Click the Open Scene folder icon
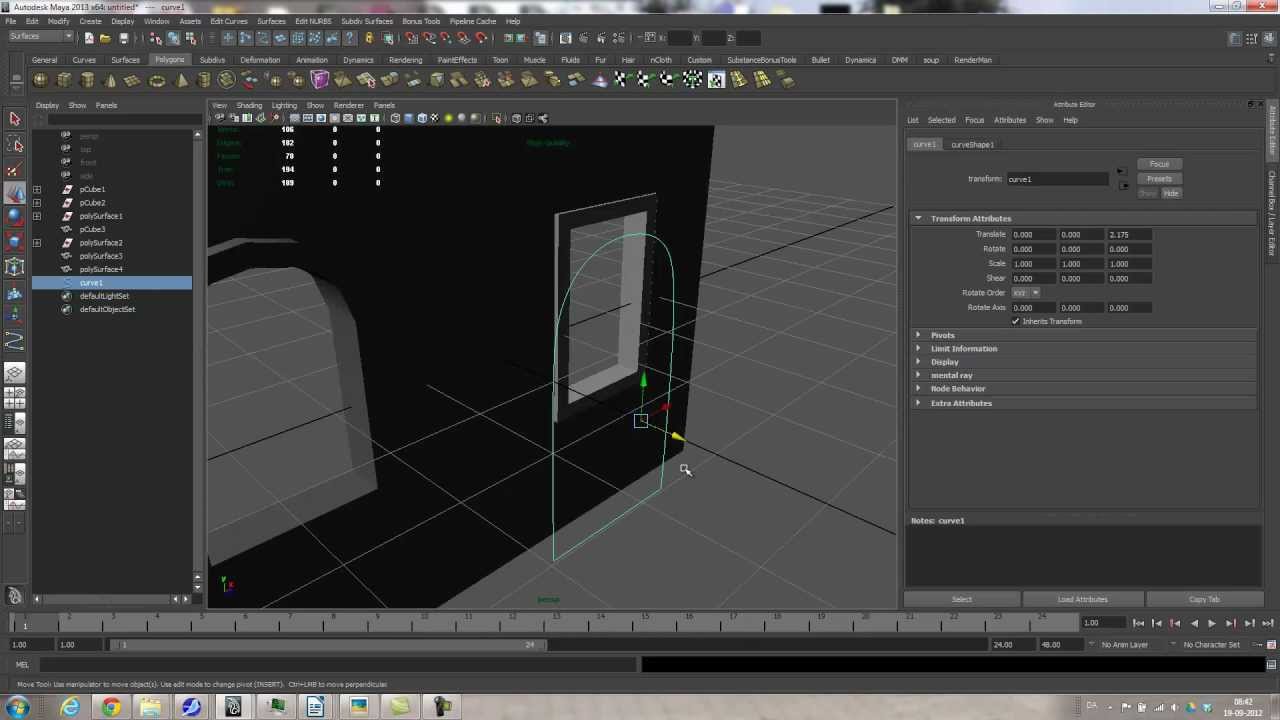Image resolution: width=1280 pixels, height=720 pixels. [105, 38]
